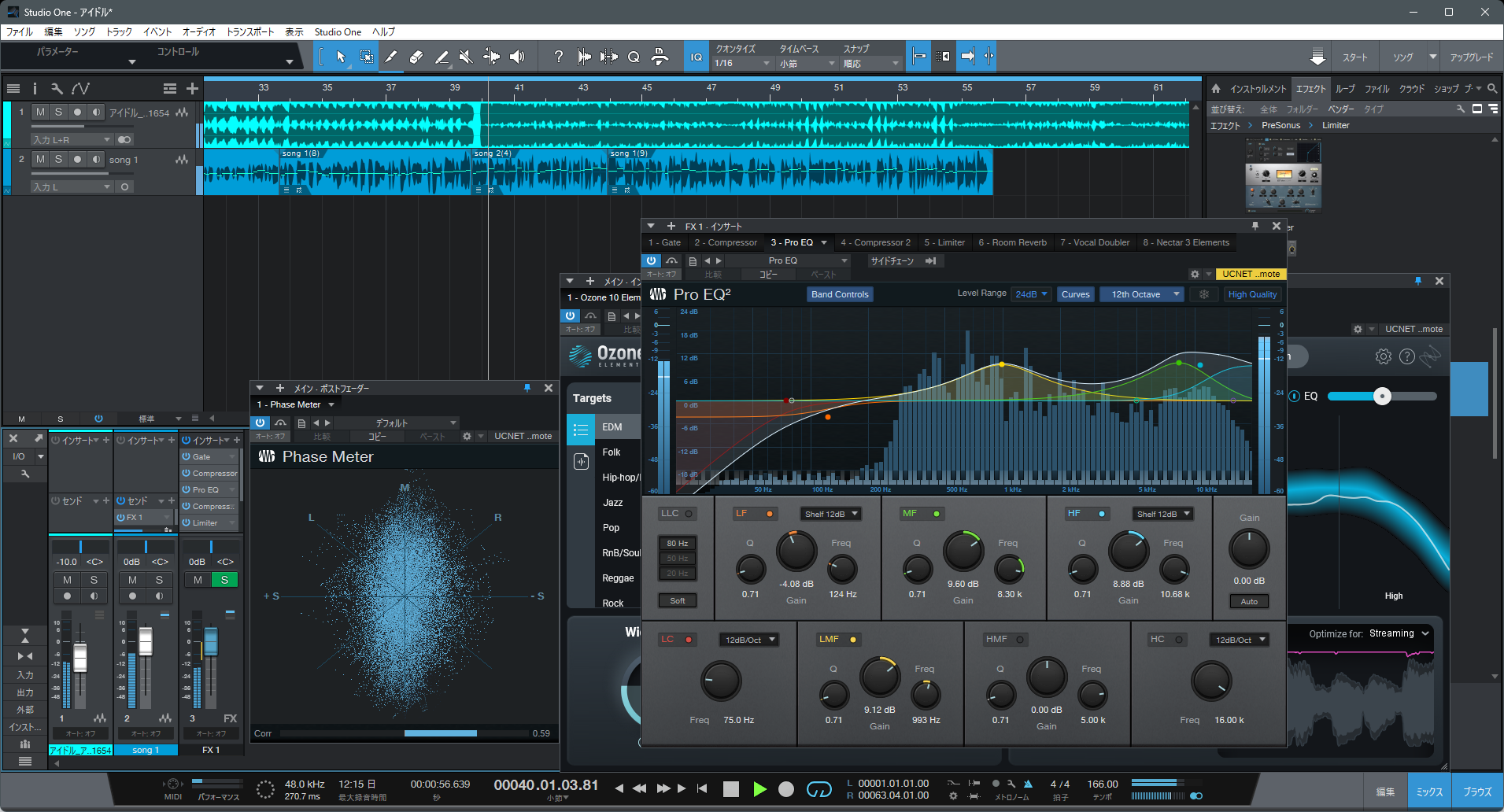
Task: Click the Curves button in Pro EQ
Action: (x=1075, y=294)
